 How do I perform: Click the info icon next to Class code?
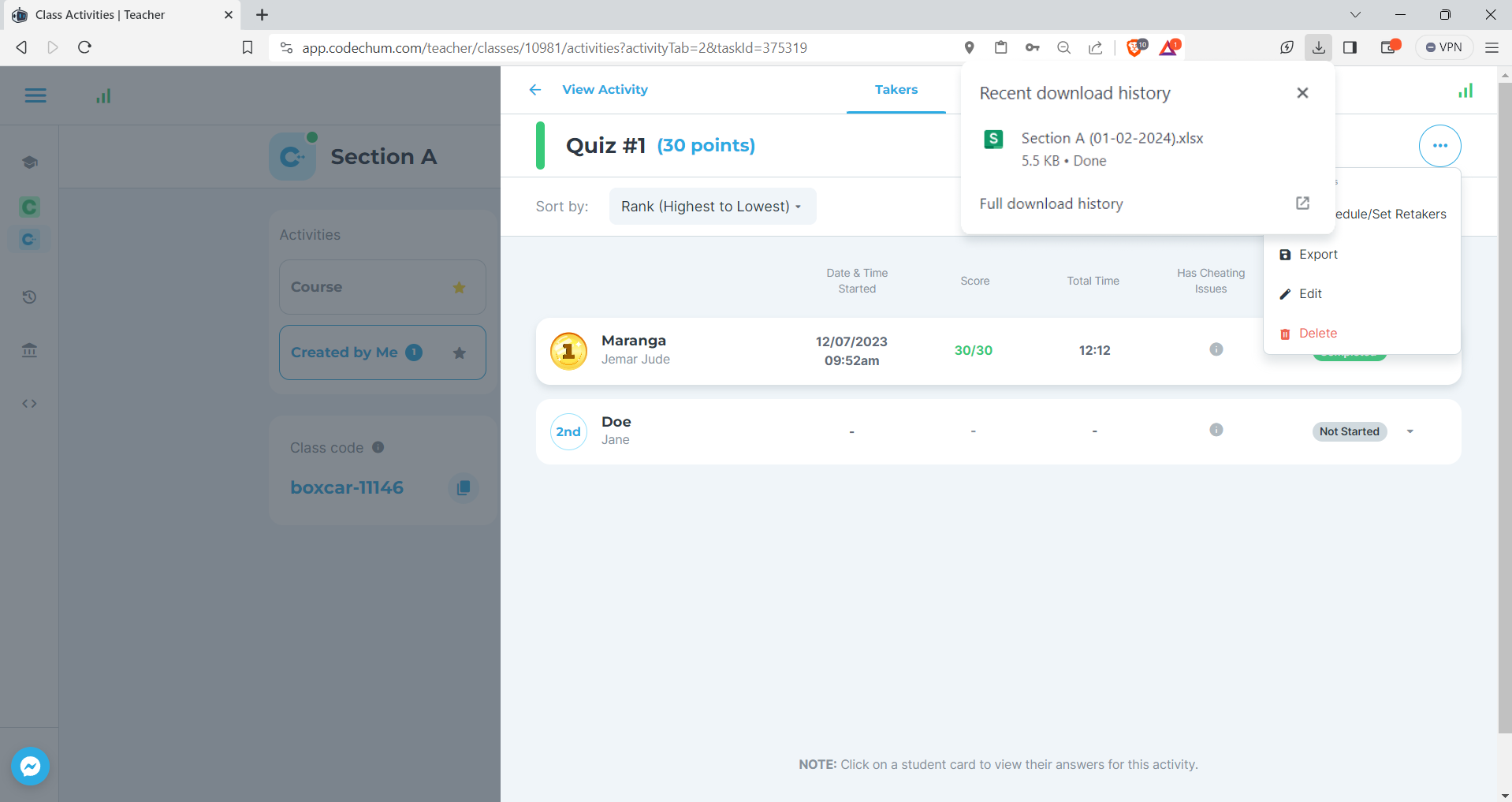(x=378, y=447)
